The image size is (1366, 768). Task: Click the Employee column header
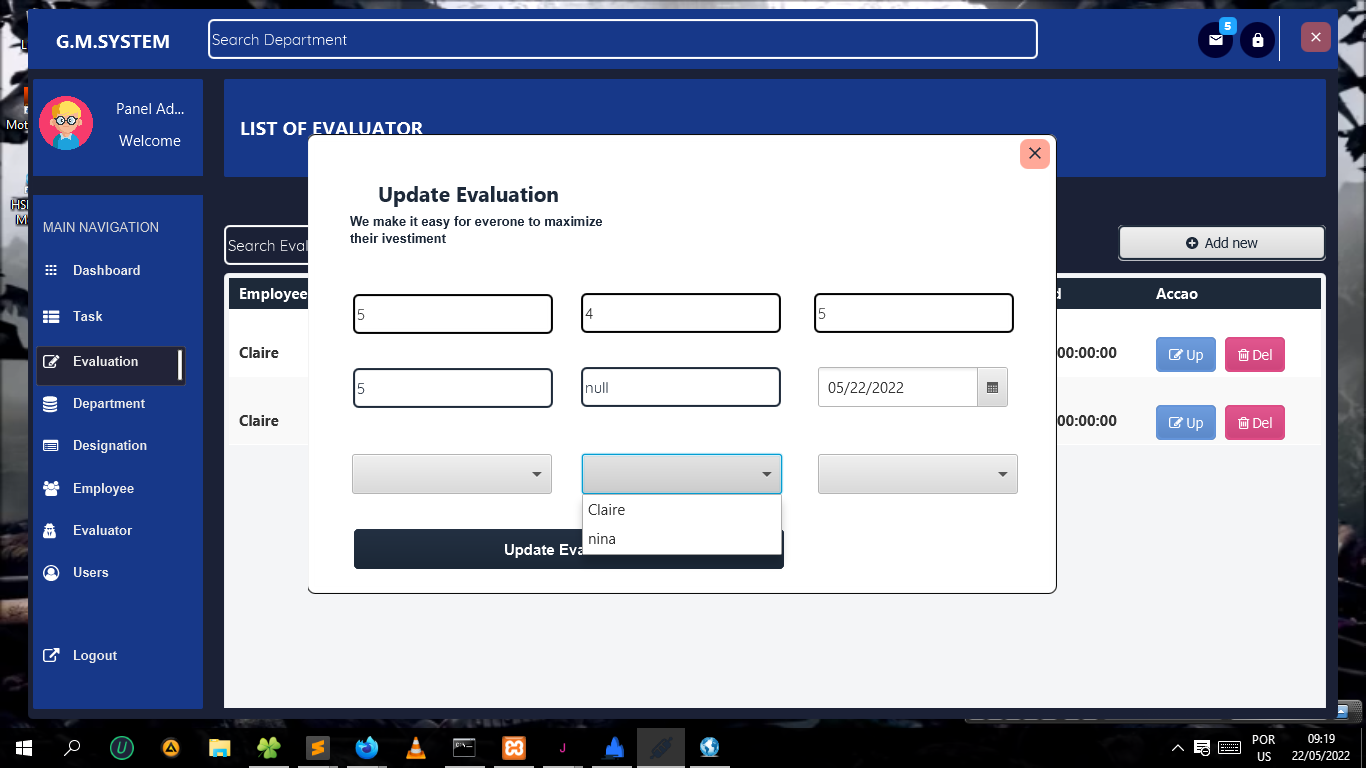point(273,294)
